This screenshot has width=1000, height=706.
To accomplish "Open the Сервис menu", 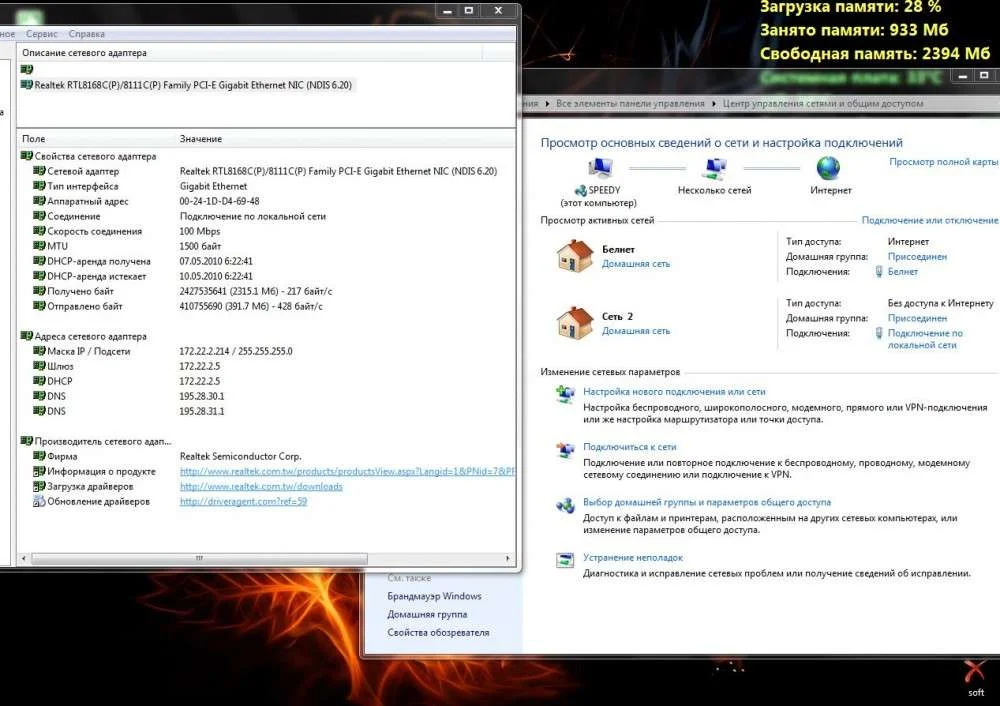I will 41,34.
